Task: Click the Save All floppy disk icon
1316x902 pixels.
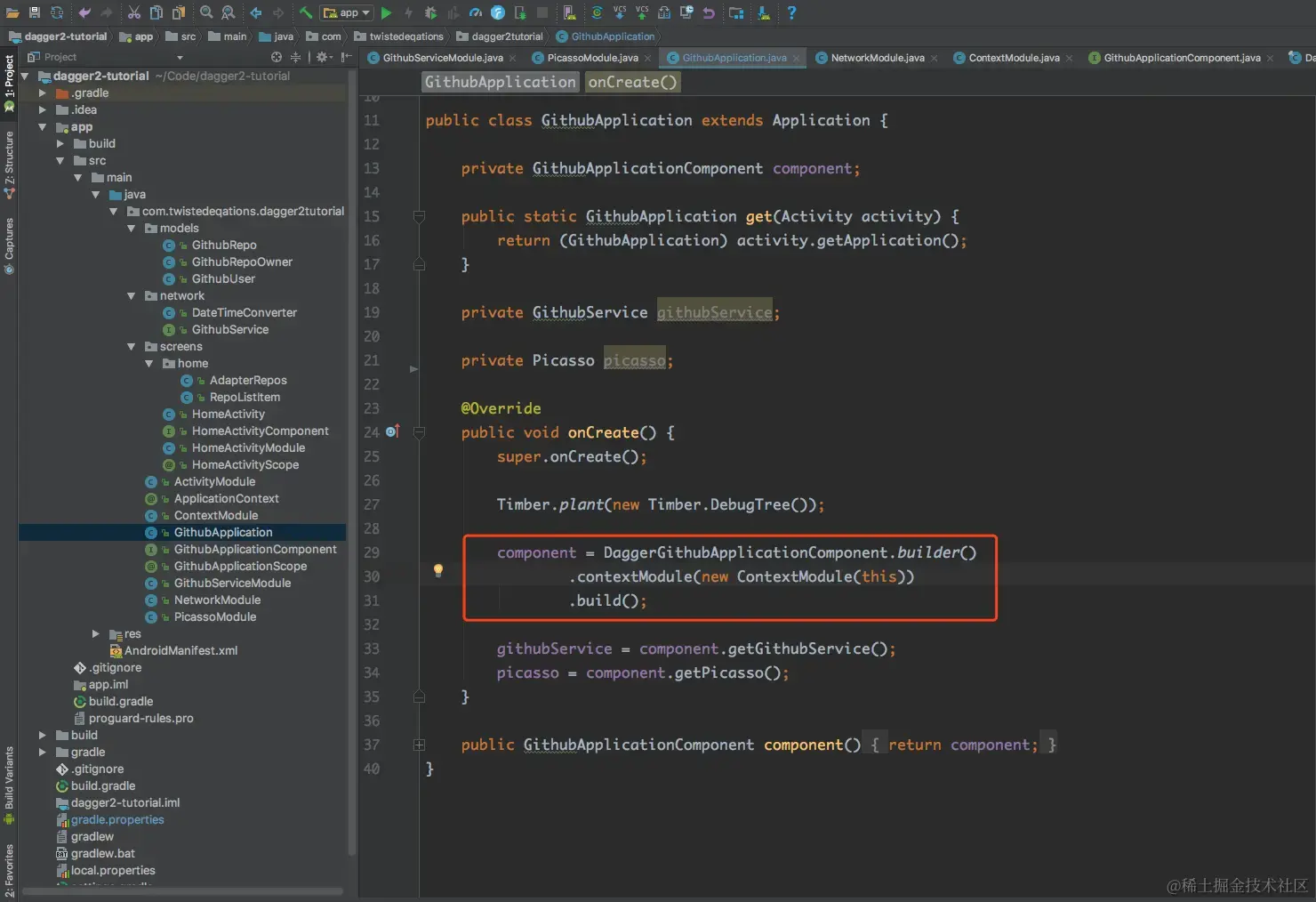Action: tap(35, 12)
